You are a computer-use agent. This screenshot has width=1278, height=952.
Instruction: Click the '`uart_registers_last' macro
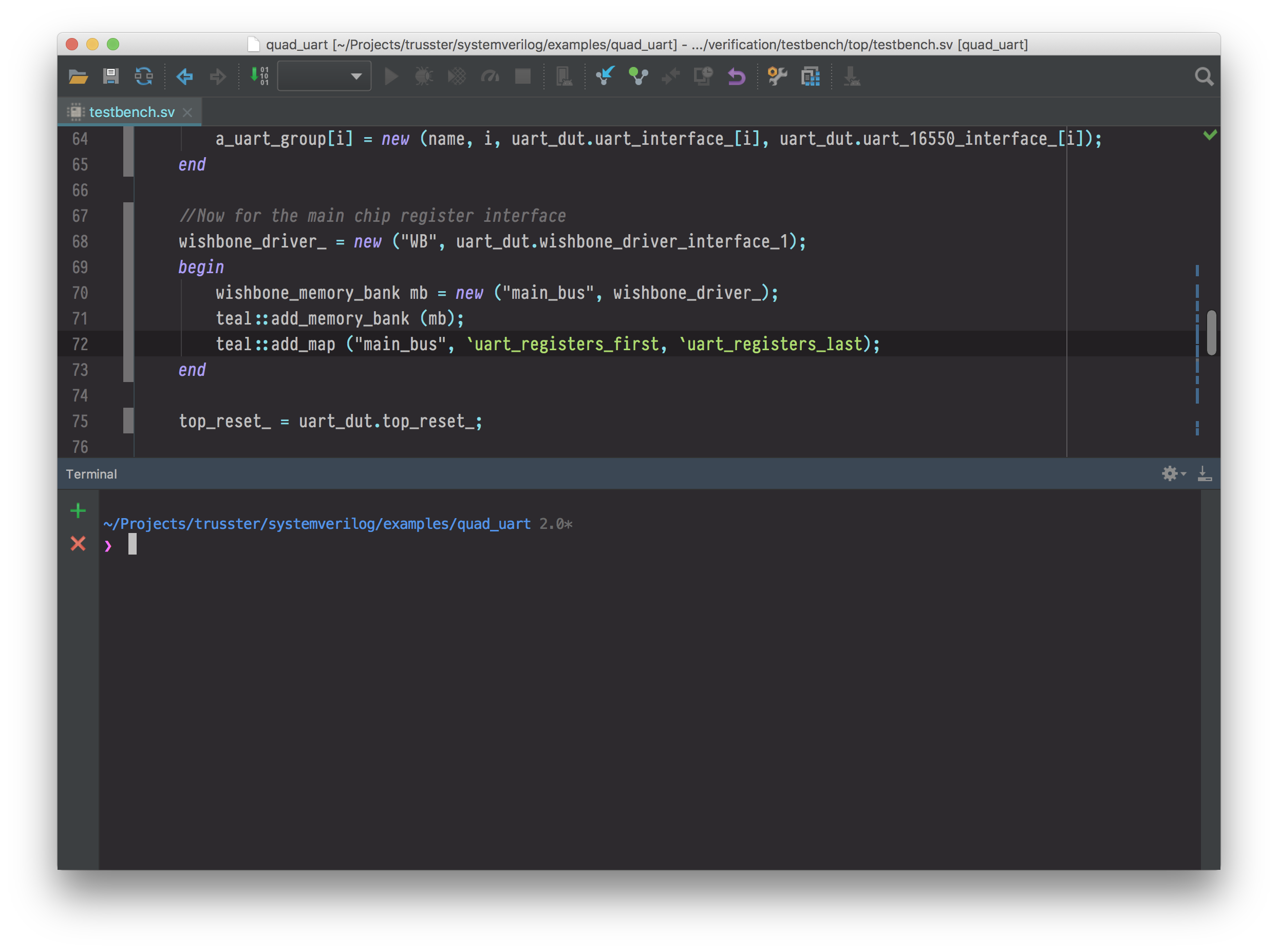(770, 344)
